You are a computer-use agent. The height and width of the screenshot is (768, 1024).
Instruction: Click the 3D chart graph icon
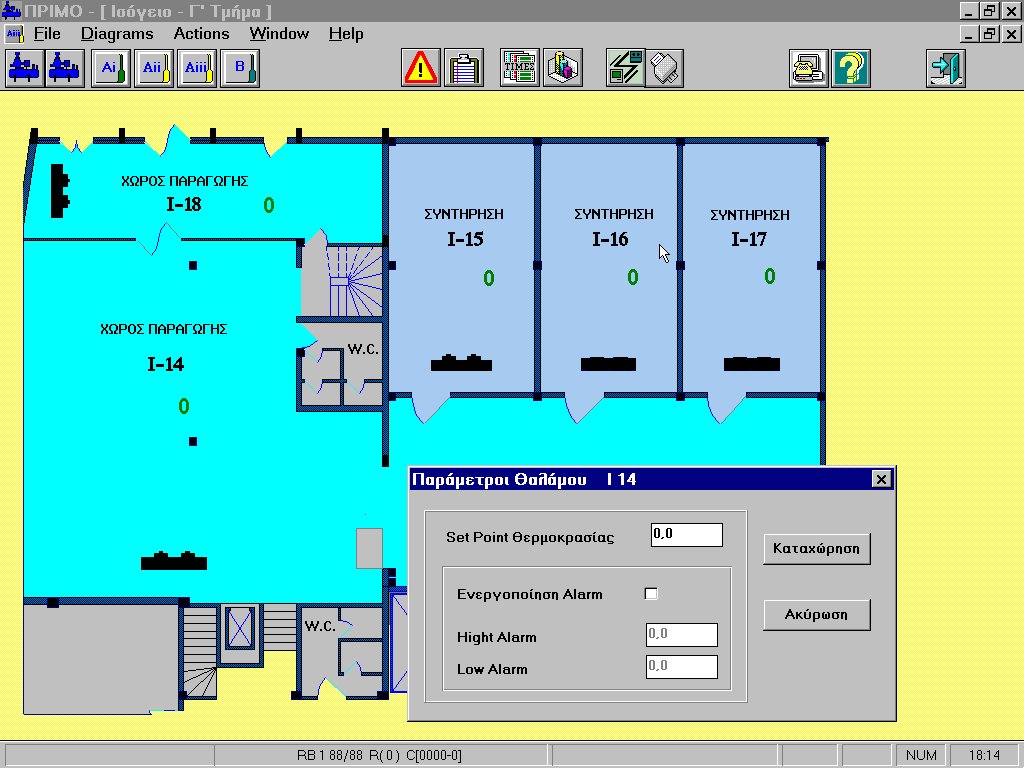tap(563, 68)
